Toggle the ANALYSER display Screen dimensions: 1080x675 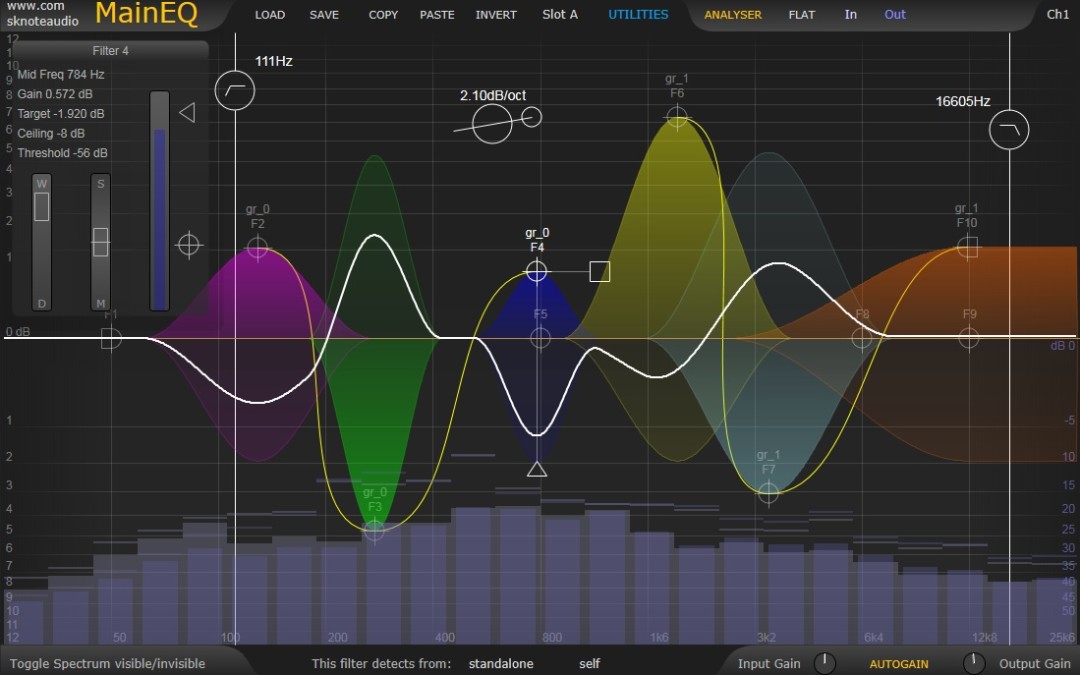coord(733,14)
